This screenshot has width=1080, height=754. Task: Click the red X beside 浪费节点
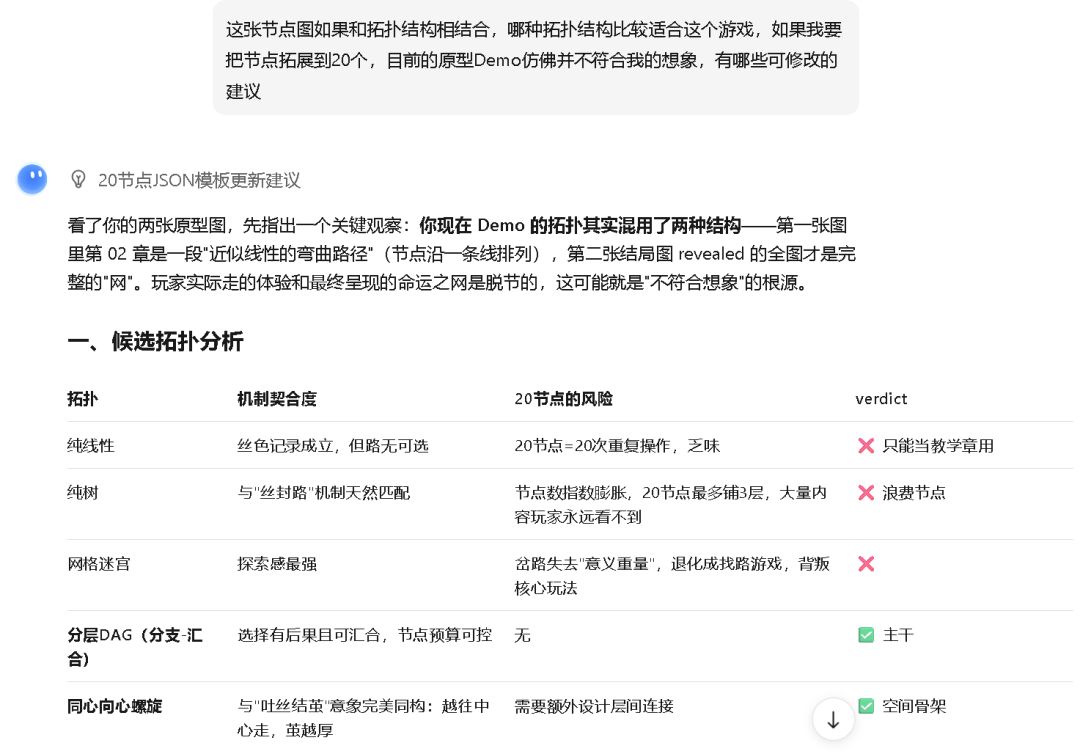[x=866, y=492]
